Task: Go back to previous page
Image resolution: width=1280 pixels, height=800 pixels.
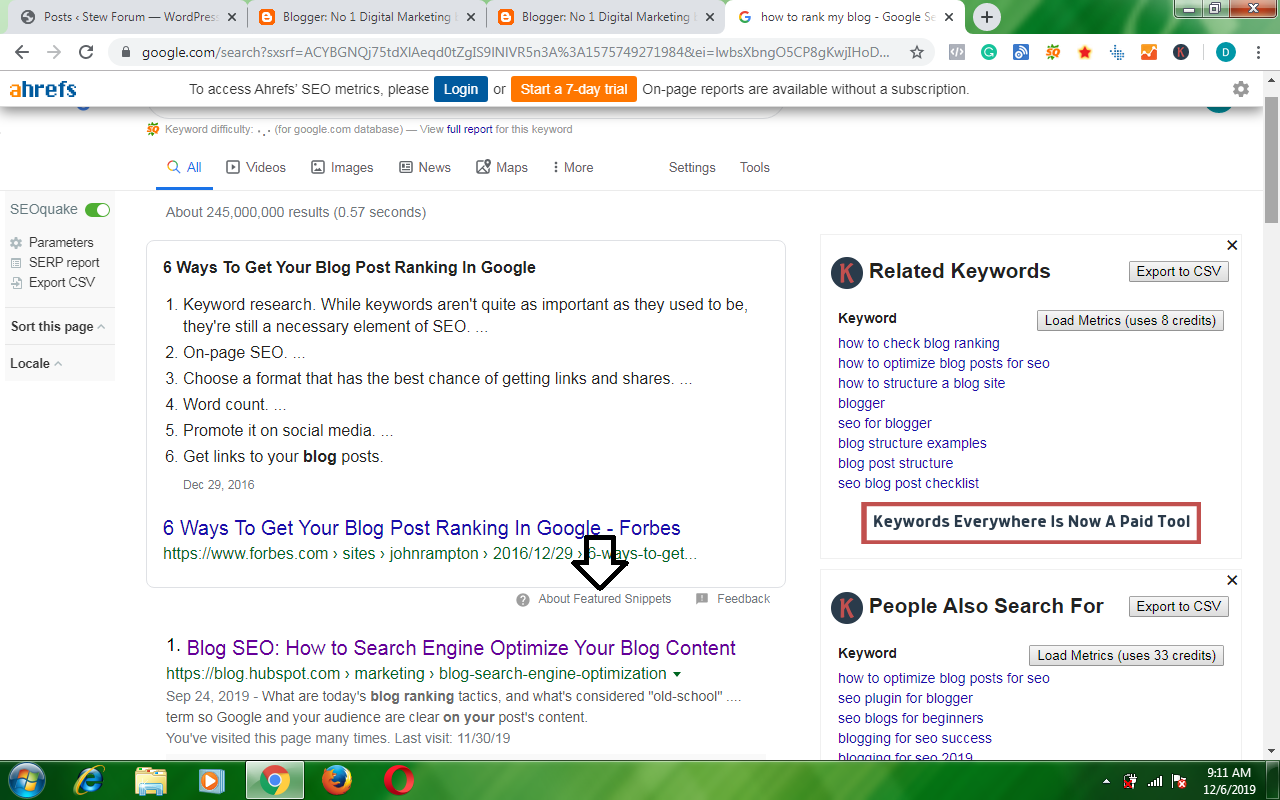Action: 22,52
